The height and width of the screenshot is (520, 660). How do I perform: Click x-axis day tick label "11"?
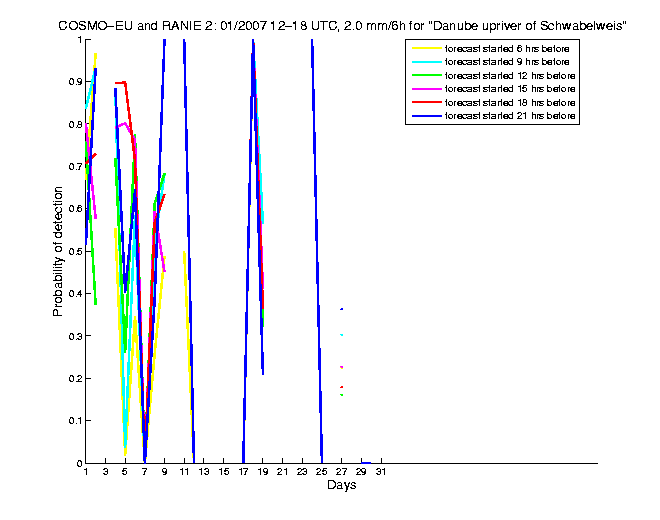click(184, 472)
